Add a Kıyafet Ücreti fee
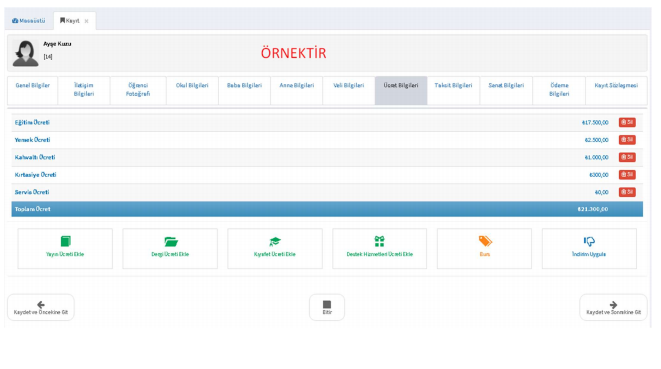 pos(275,249)
